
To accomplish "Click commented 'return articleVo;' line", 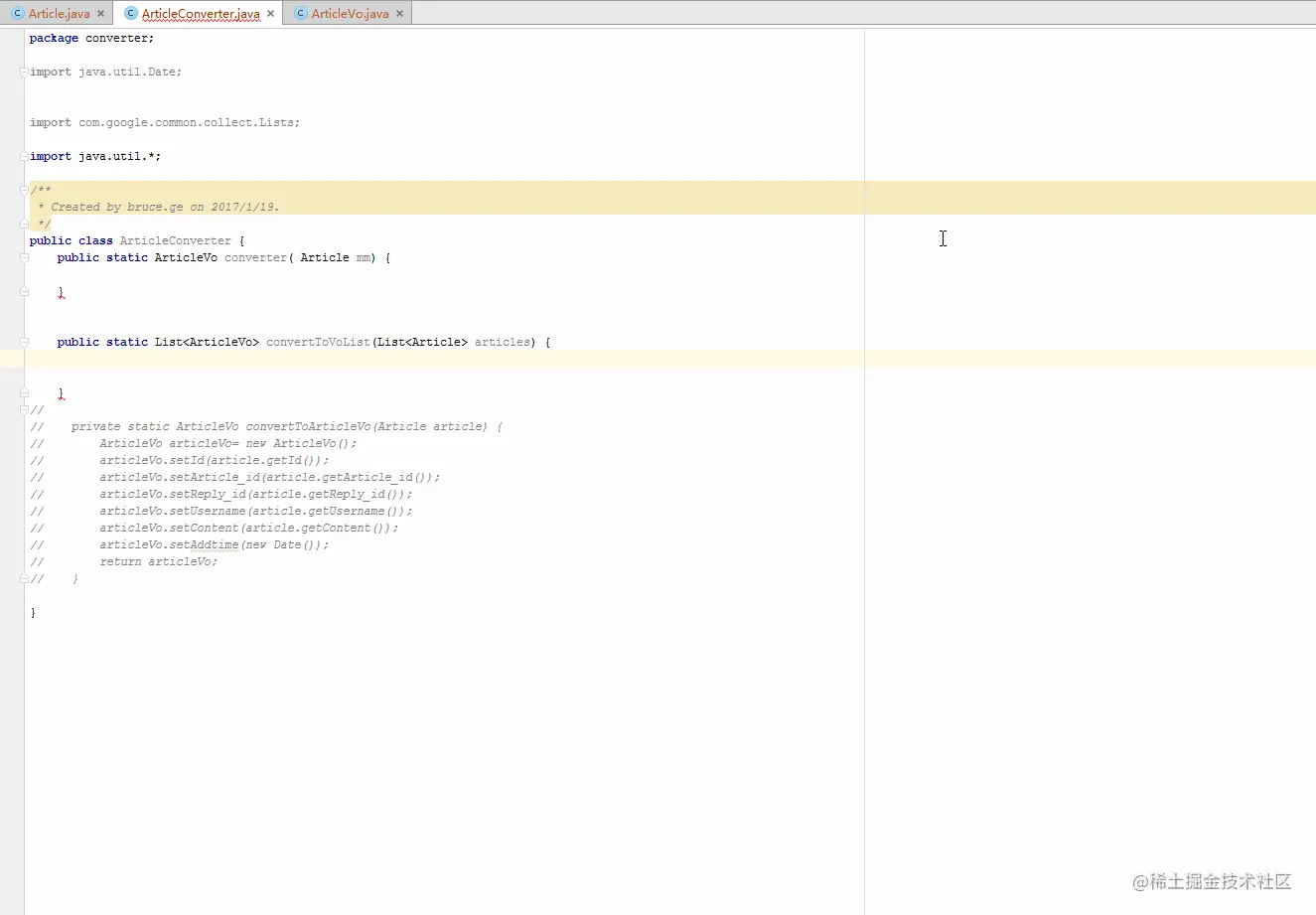I will (x=158, y=561).
